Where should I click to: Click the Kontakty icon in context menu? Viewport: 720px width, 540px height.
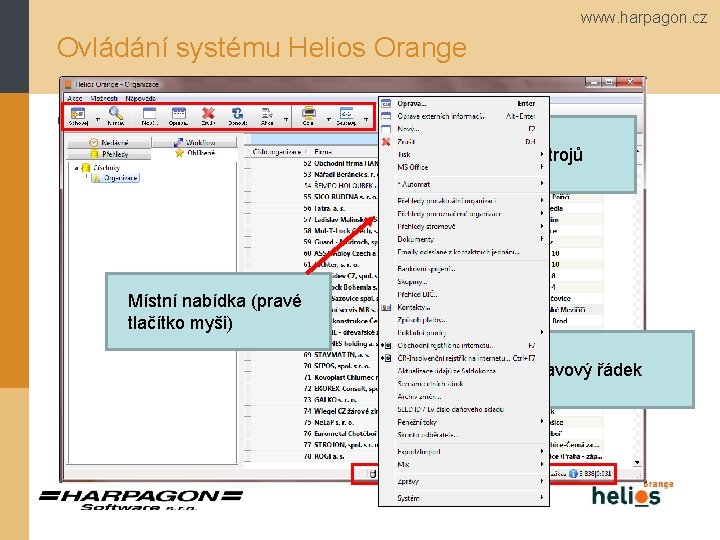pyautogui.click(x=386, y=307)
